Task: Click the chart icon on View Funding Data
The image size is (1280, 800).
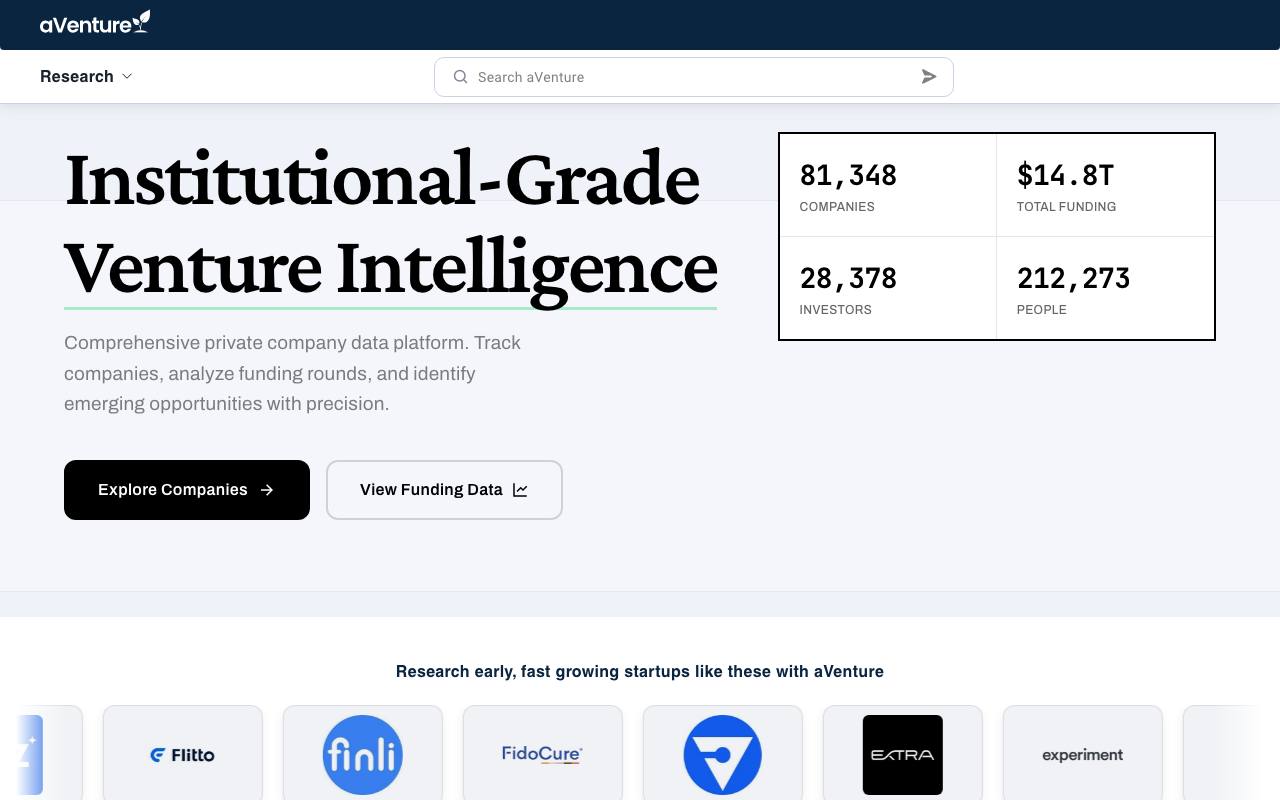Action: pyautogui.click(x=520, y=490)
